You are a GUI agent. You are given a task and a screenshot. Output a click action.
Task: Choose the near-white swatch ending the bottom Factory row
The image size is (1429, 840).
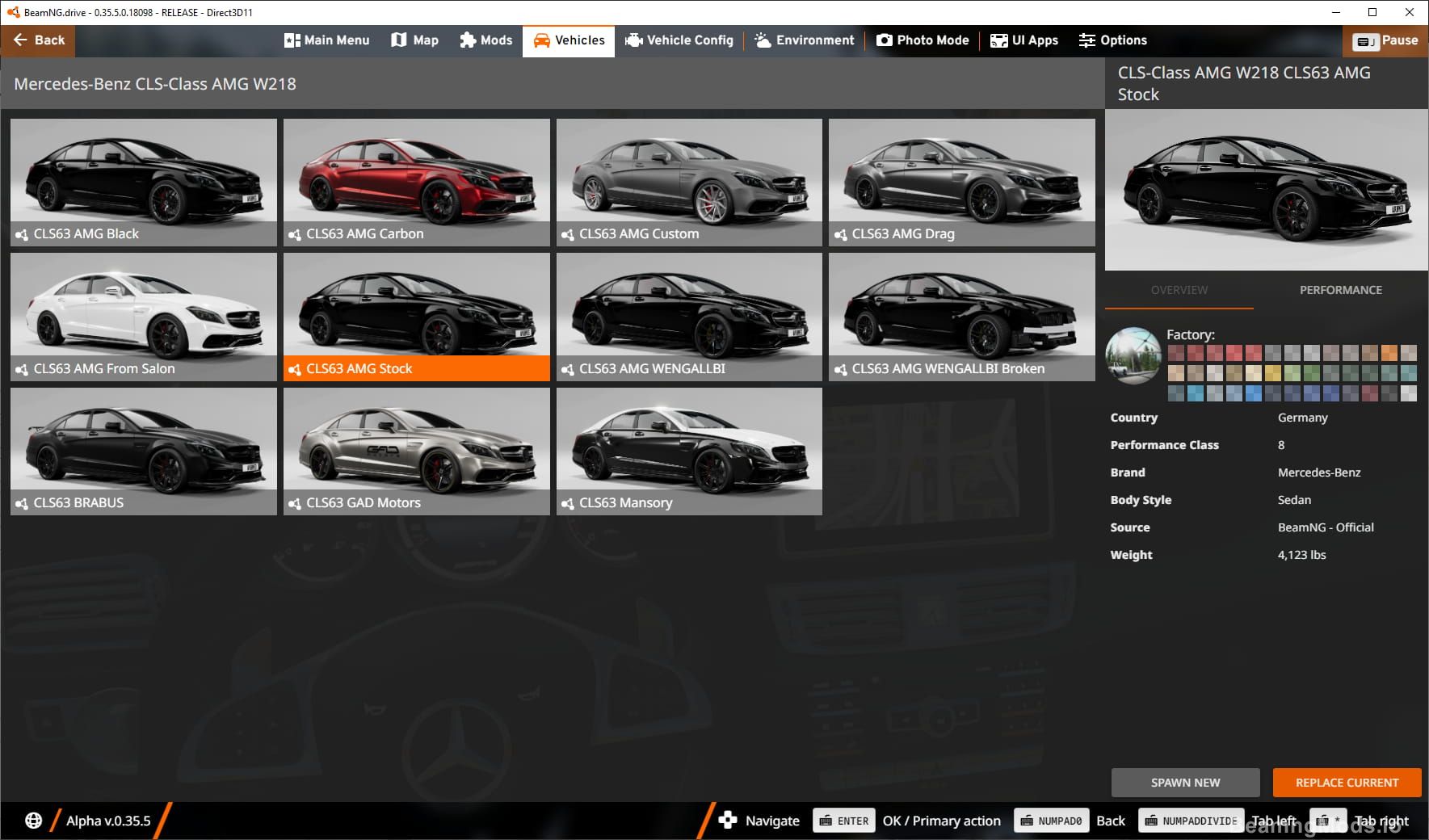coord(1409,393)
